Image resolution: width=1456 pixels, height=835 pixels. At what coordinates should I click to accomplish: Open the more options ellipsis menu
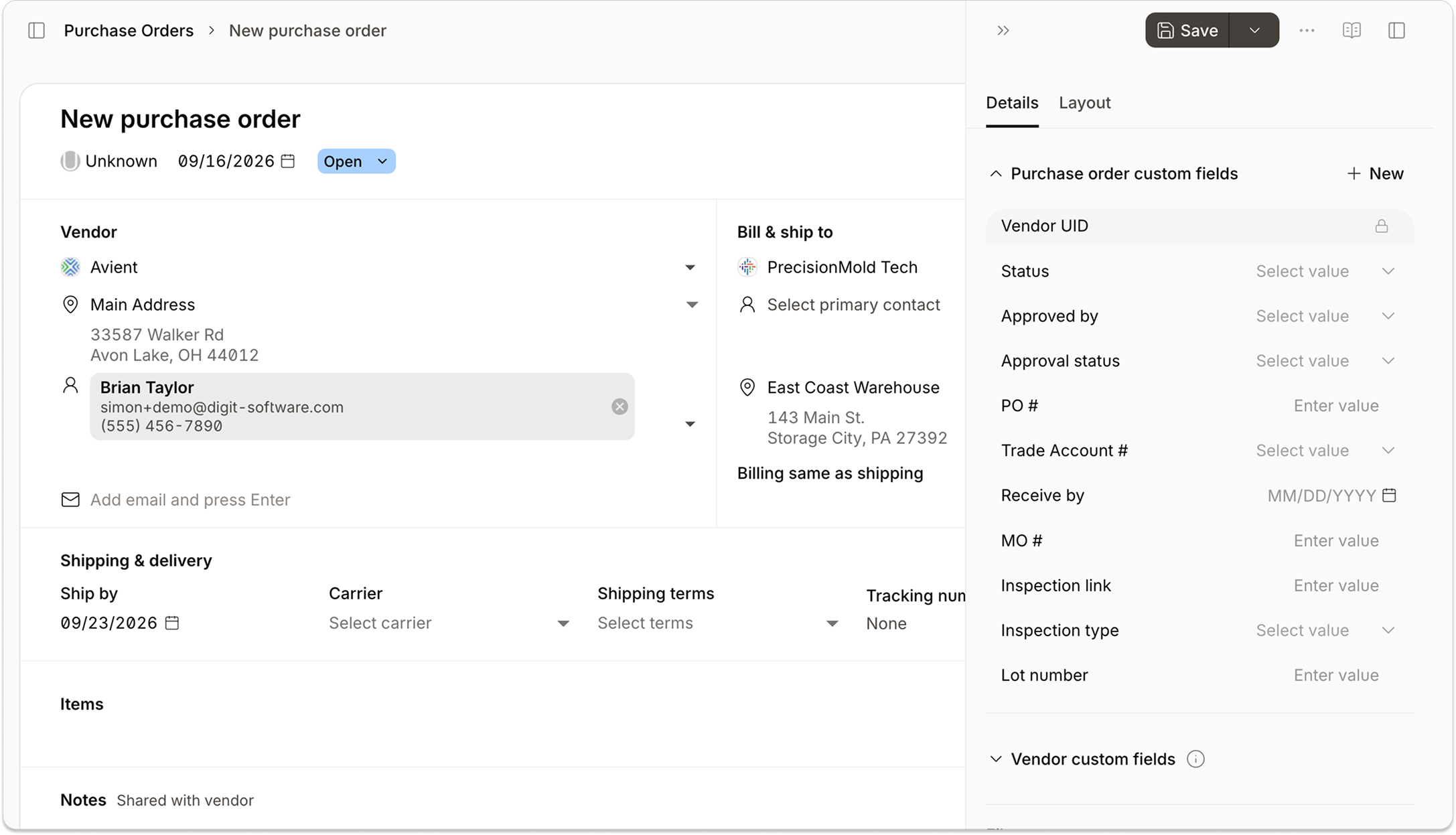[1307, 31]
